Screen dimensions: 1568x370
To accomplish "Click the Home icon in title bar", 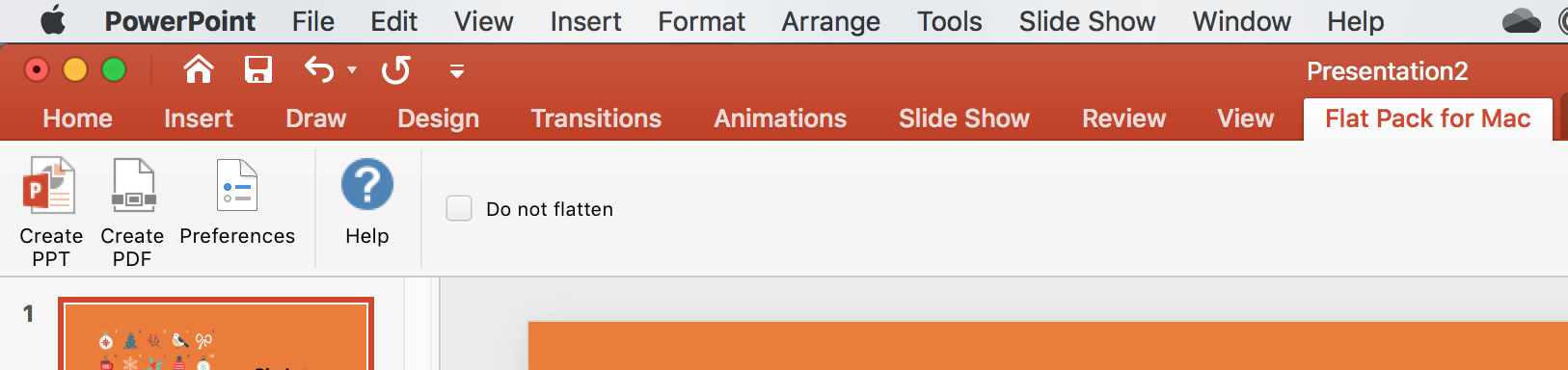I will click(199, 69).
